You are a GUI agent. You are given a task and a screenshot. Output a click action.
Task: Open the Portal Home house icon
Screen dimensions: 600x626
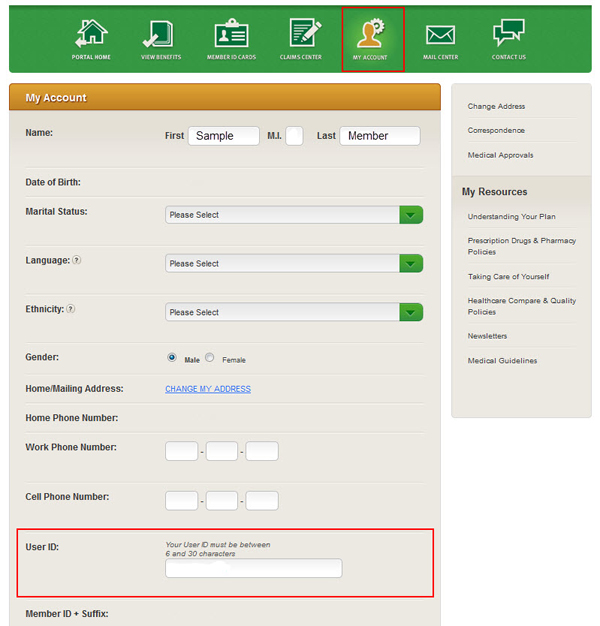pyautogui.click(x=91, y=34)
